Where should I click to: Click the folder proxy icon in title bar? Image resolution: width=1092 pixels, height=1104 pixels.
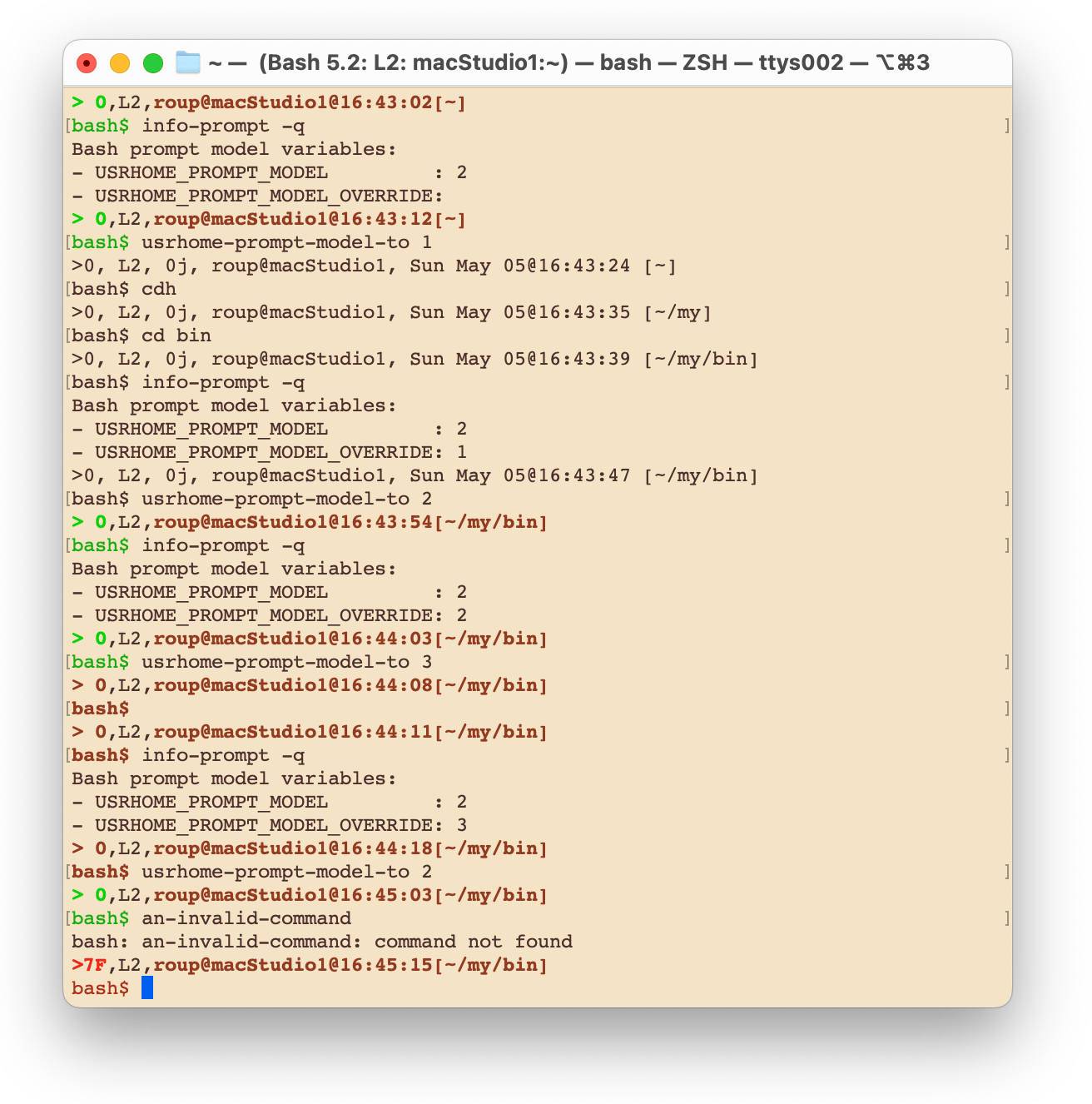[188, 62]
